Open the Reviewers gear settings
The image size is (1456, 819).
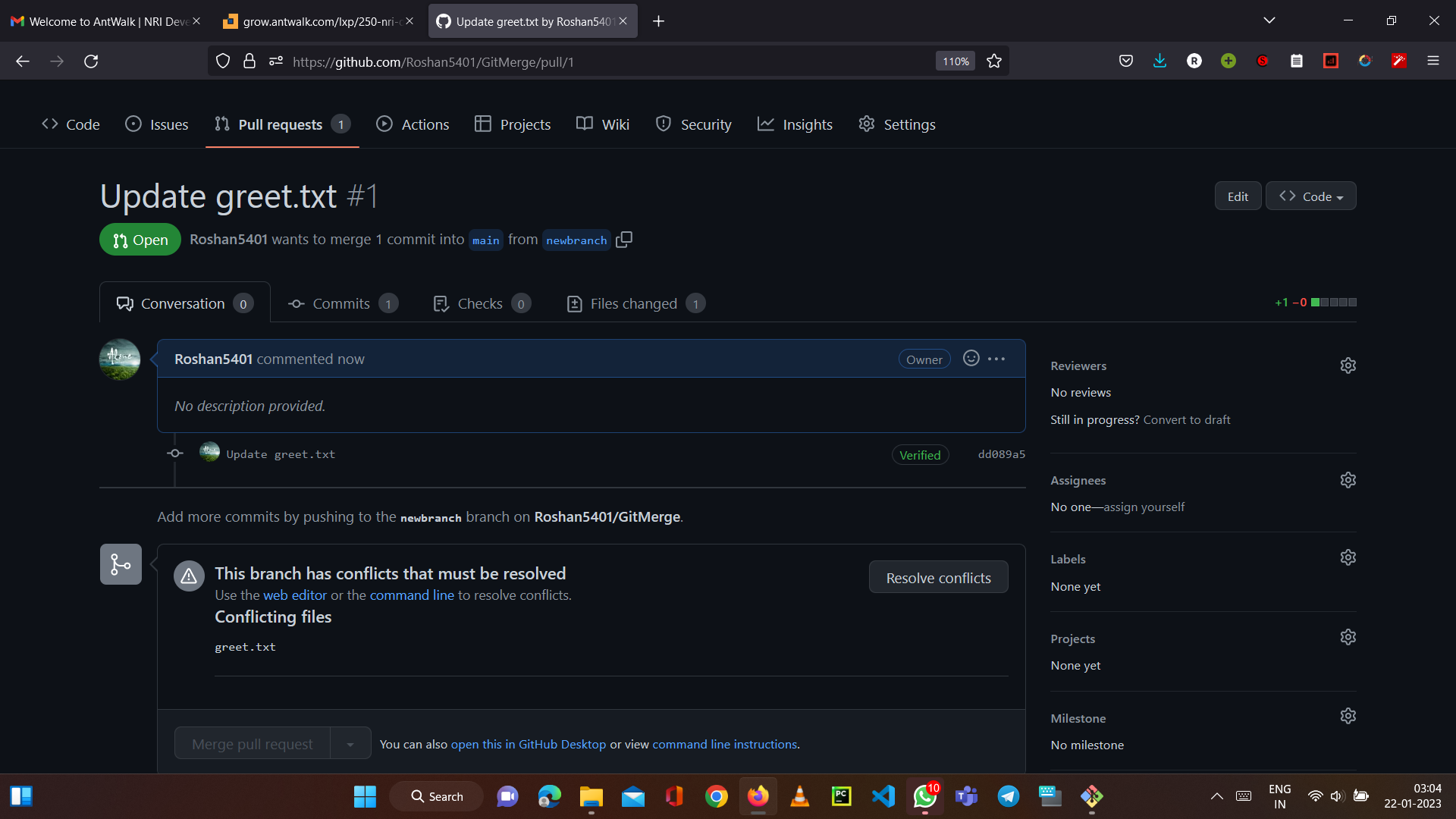point(1348,366)
